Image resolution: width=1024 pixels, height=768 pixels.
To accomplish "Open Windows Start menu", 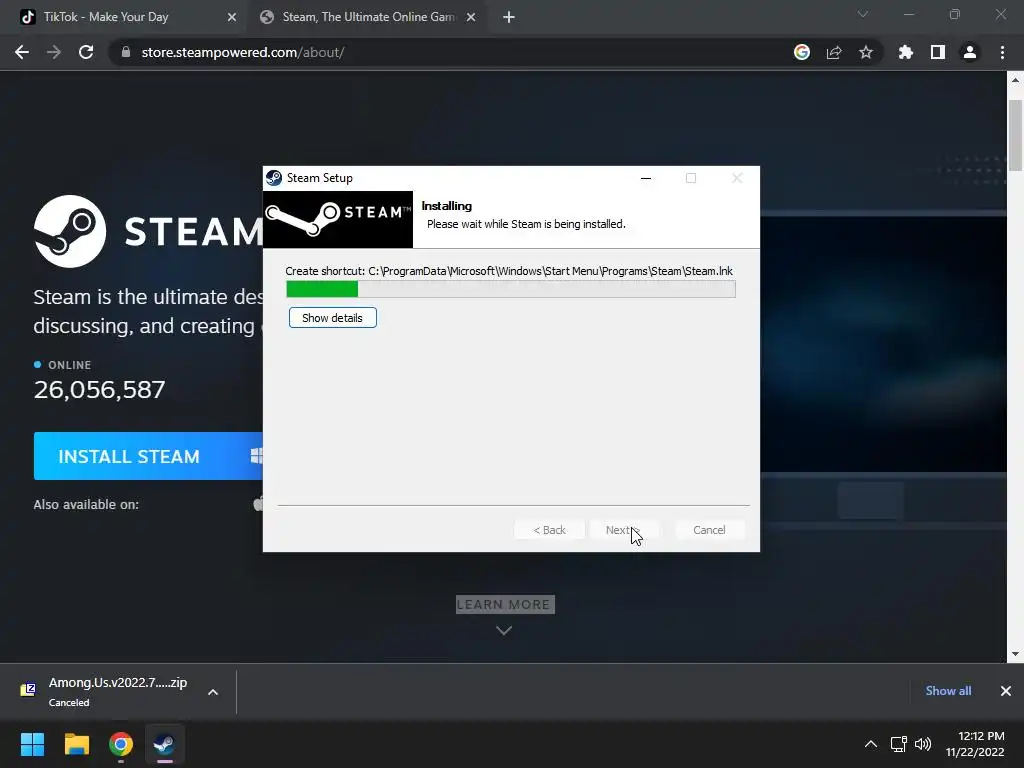I will pos(32,744).
